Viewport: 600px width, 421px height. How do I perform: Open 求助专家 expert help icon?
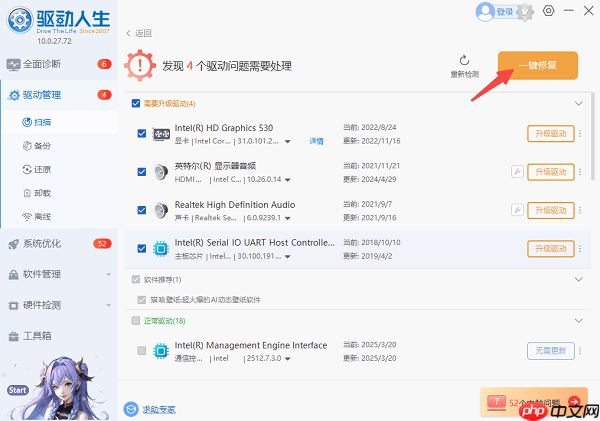(x=131, y=408)
